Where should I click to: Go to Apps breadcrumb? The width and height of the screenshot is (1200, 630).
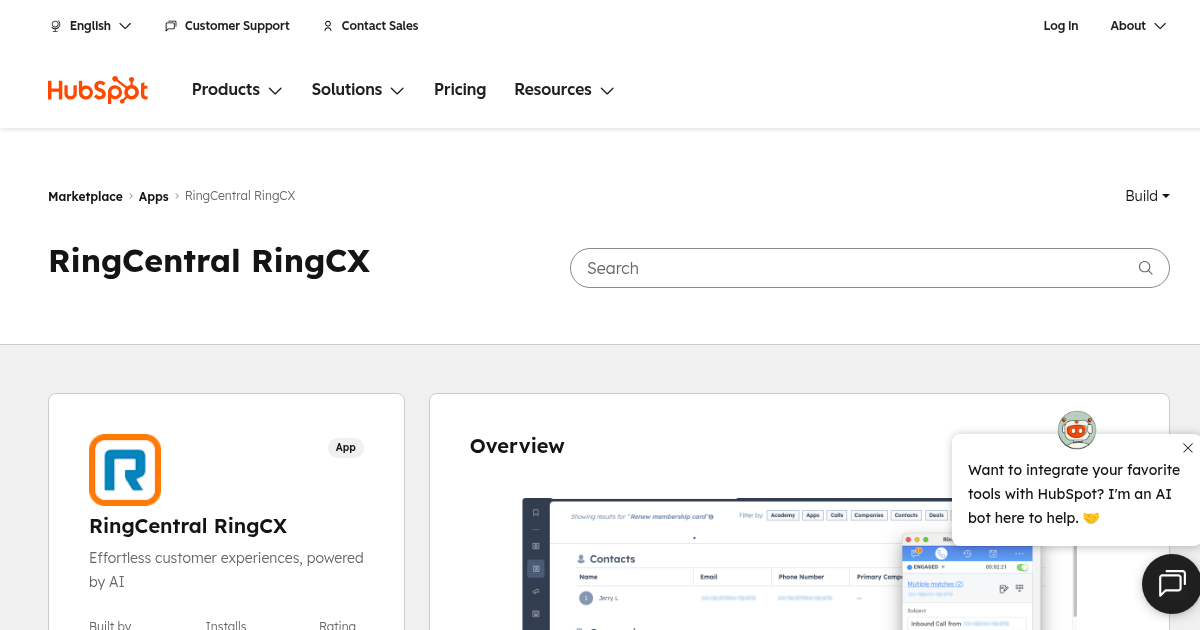coord(153,197)
